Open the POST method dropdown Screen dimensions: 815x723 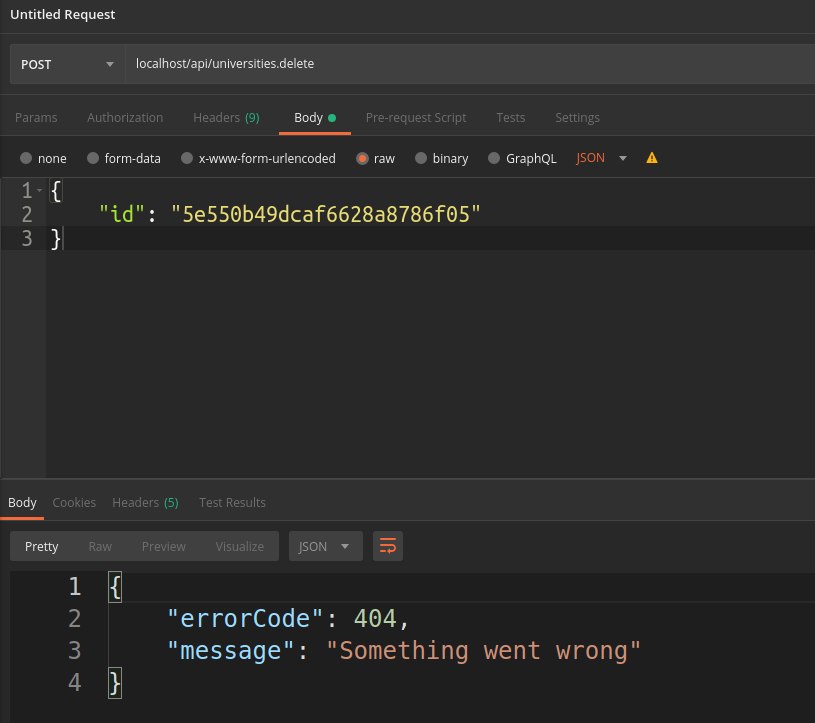tap(67, 65)
